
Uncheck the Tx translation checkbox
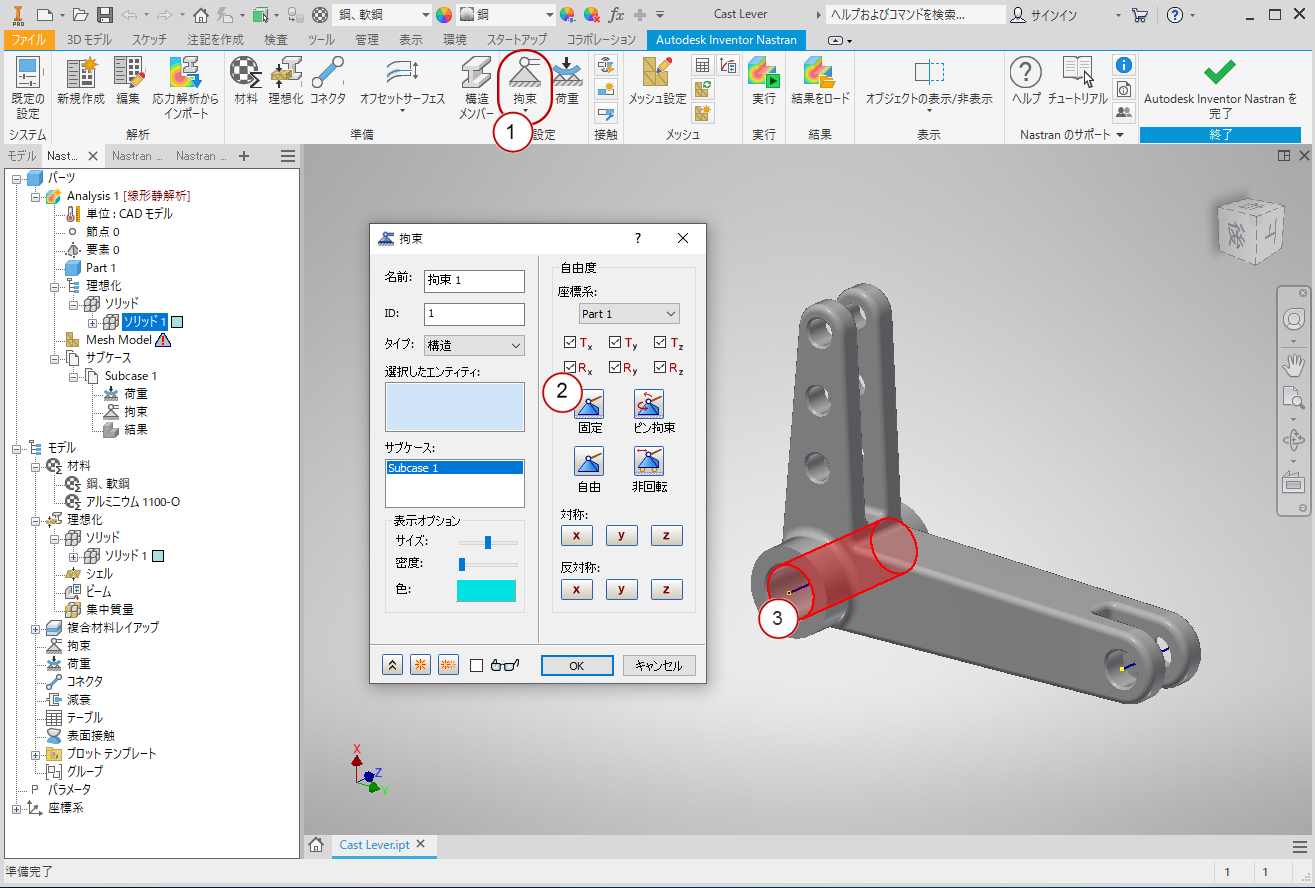tap(570, 343)
